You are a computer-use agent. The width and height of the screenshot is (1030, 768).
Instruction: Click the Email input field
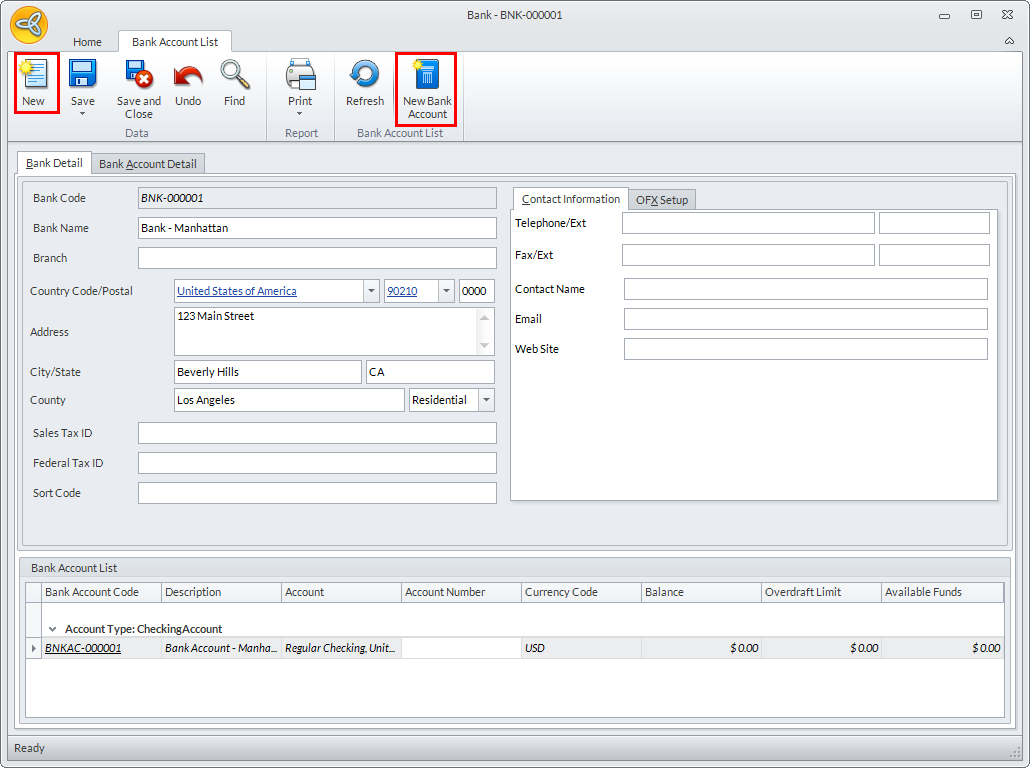(805, 319)
